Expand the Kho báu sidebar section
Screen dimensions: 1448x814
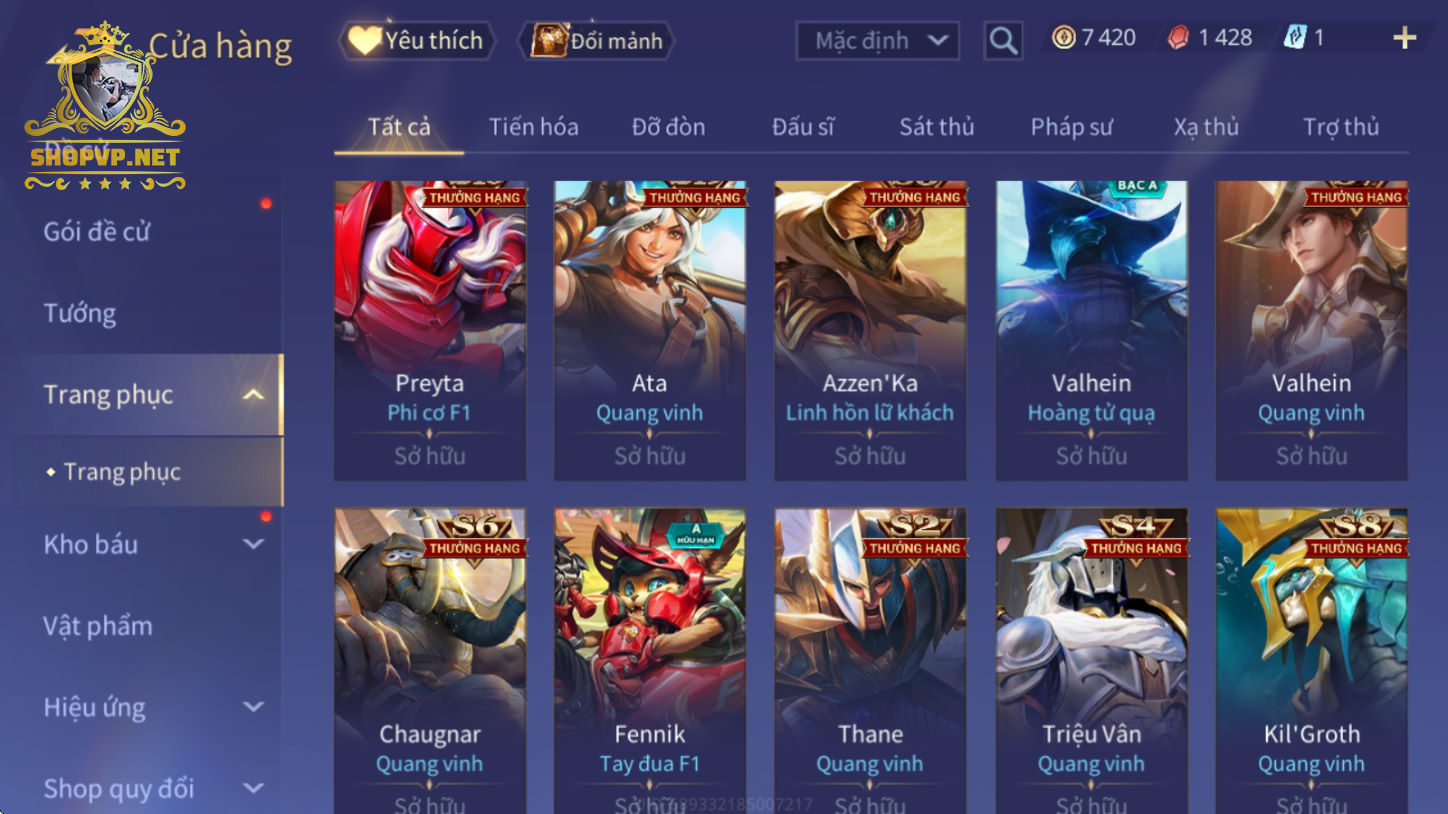coord(254,545)
